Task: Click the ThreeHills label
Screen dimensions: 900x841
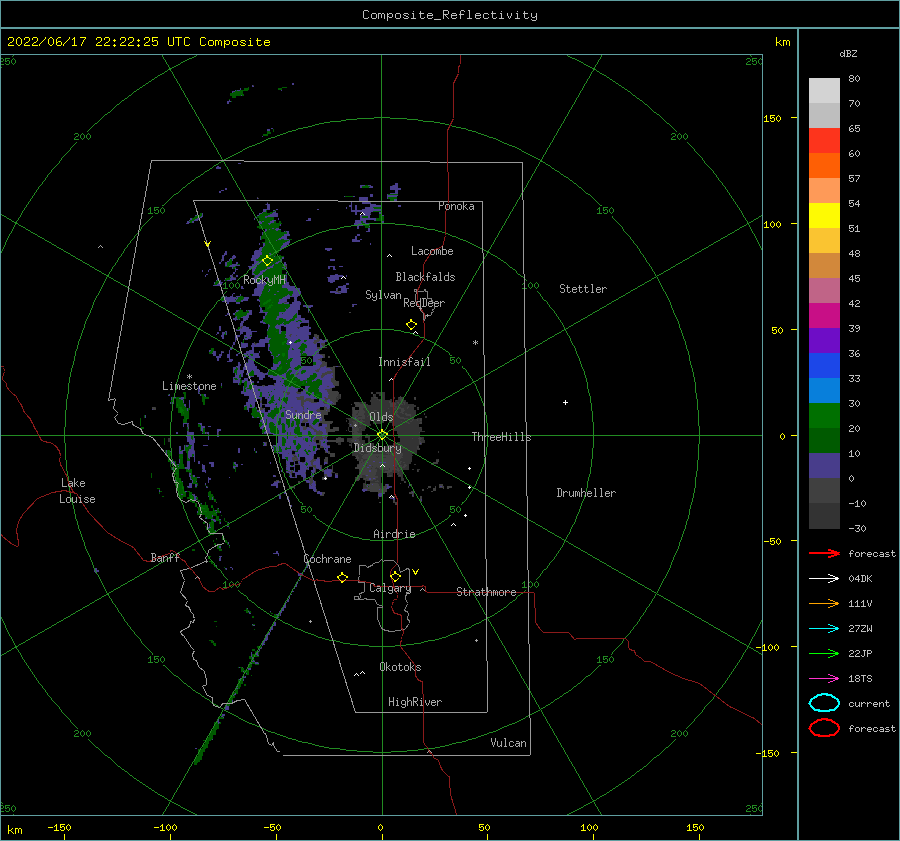Action: tap(501, 437)
